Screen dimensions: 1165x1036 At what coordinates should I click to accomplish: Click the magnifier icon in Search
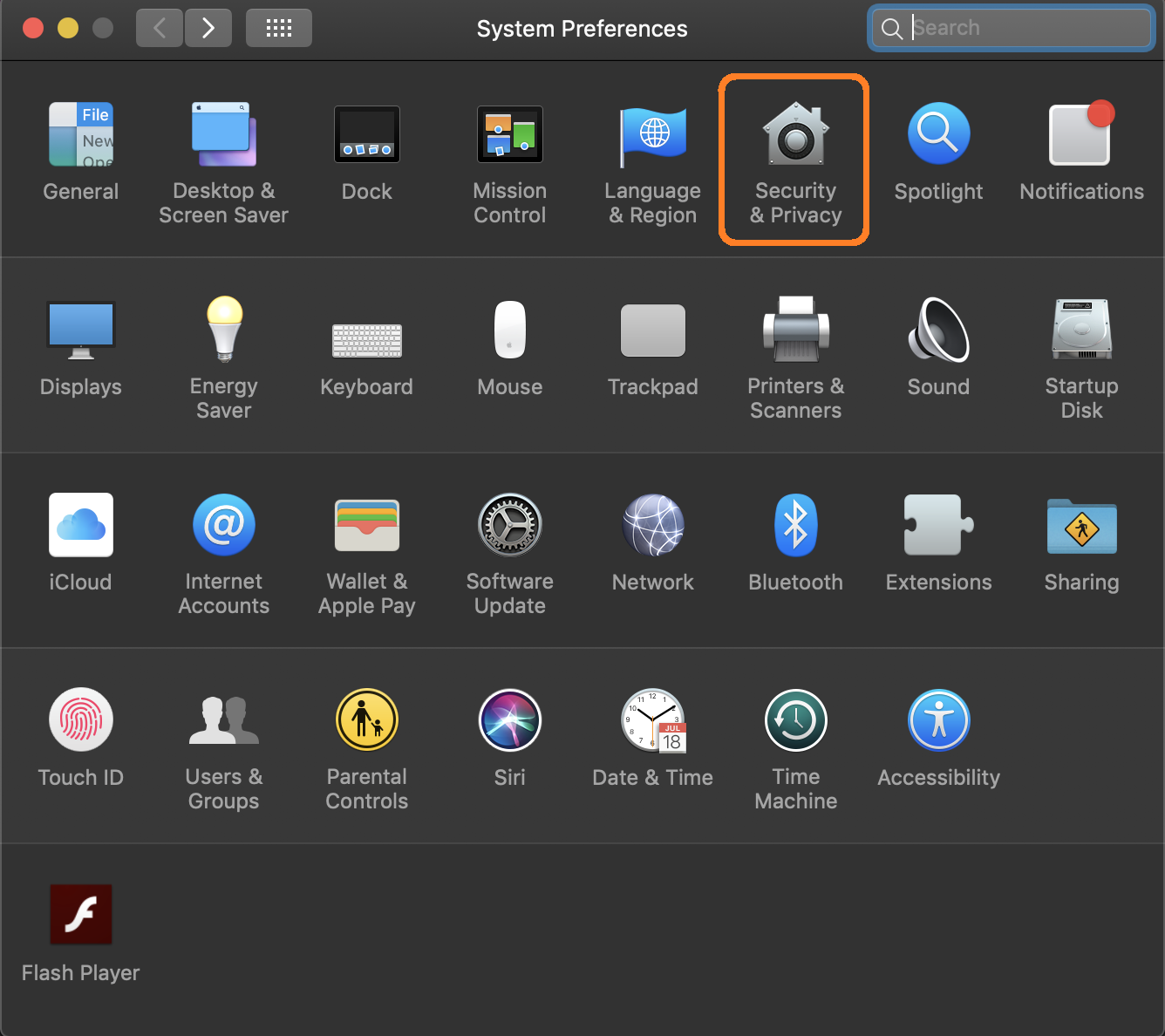coord(891,29)
